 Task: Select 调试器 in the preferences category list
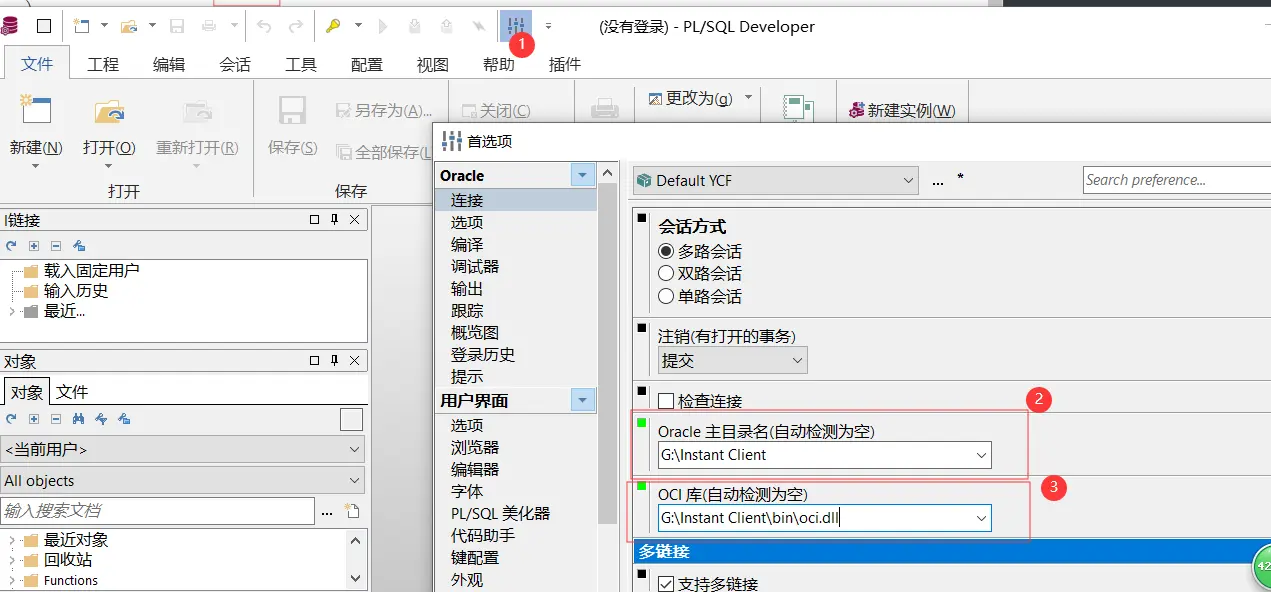[x=475, y=266]
